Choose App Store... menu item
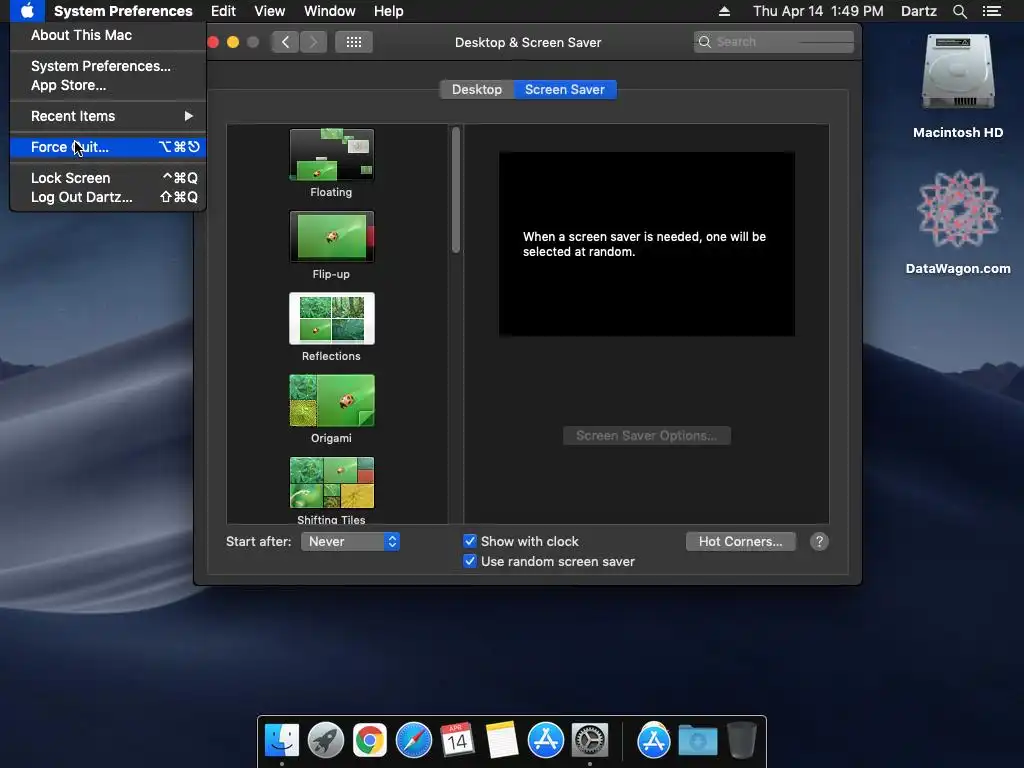 [x=108, y=85]
